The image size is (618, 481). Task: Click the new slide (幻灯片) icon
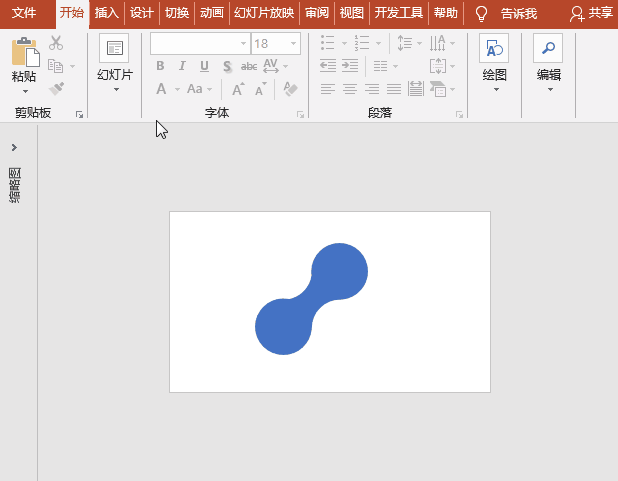pos(114,49)
